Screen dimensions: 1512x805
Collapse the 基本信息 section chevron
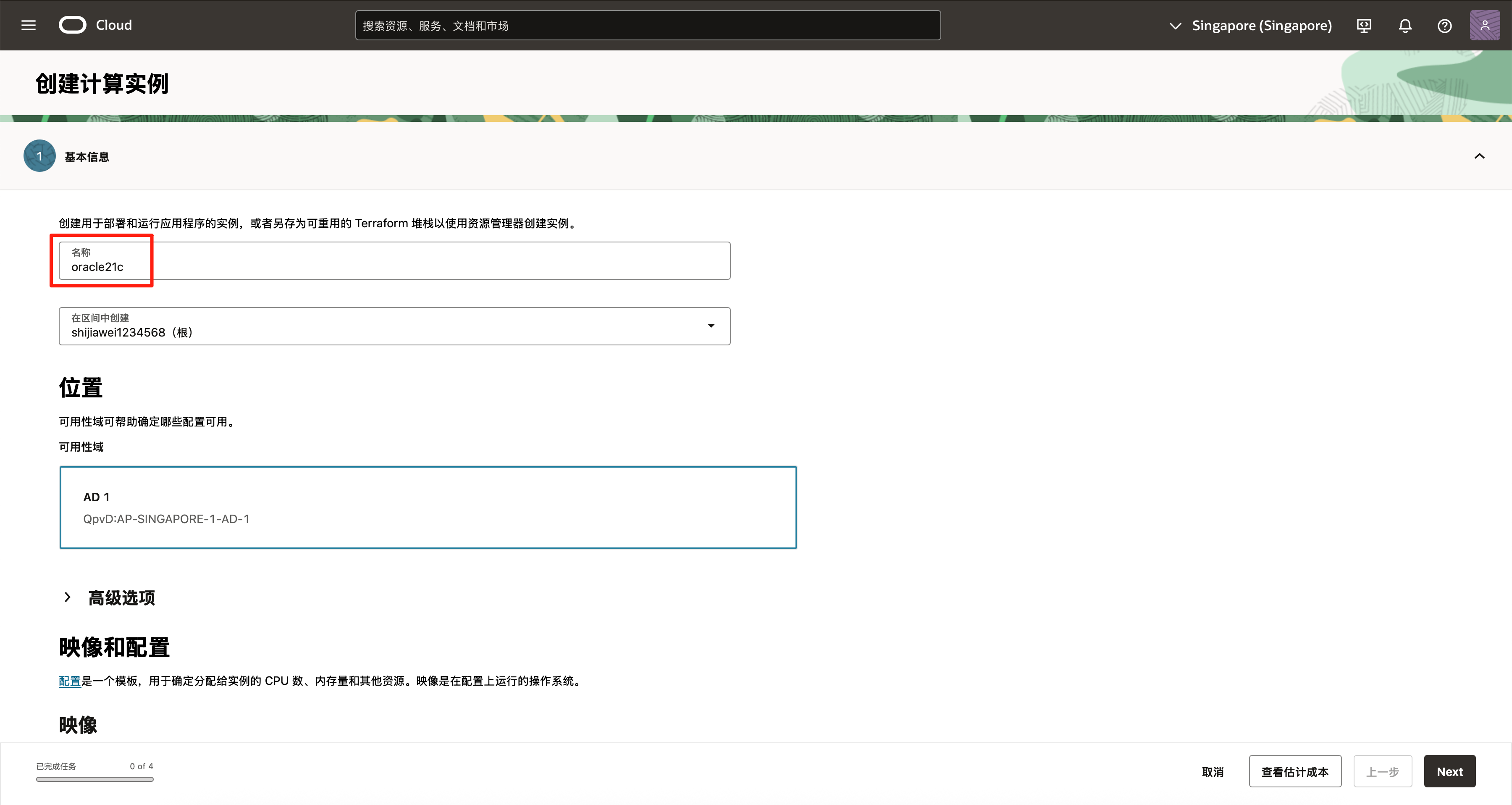[x=1479, y=156]
